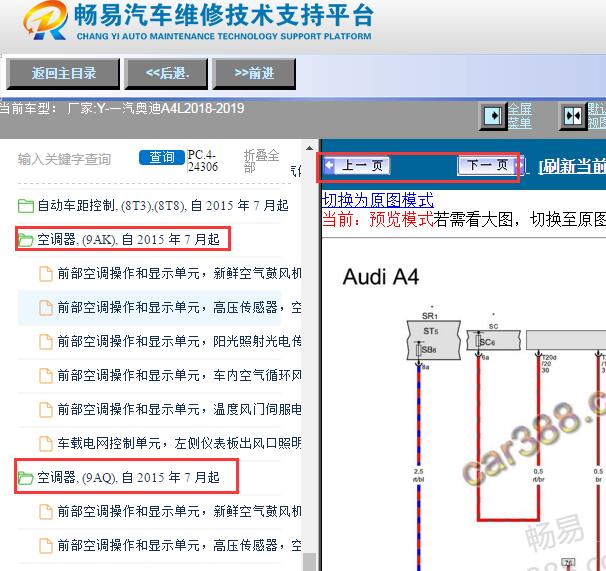
Task: Open document 前部空调…车内空气循环风门
Action: 179,375
